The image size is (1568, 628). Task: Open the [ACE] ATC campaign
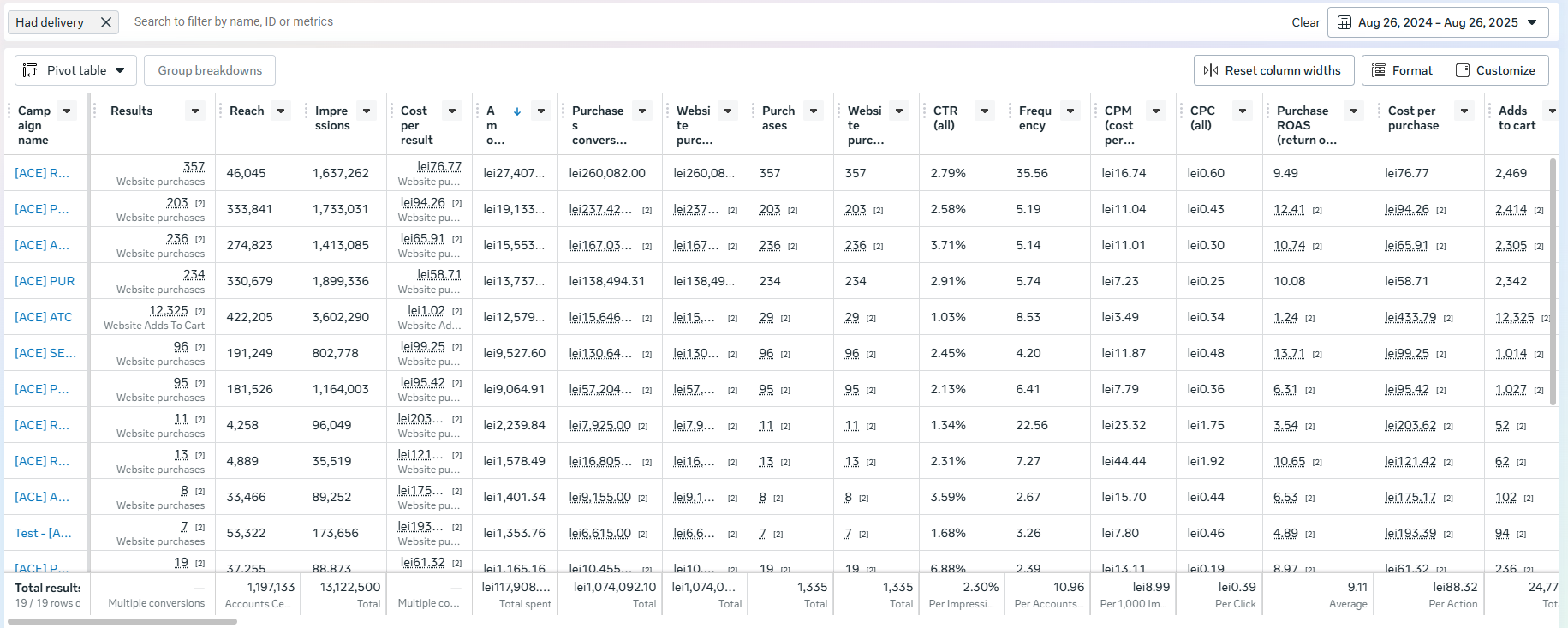point(44,317)
